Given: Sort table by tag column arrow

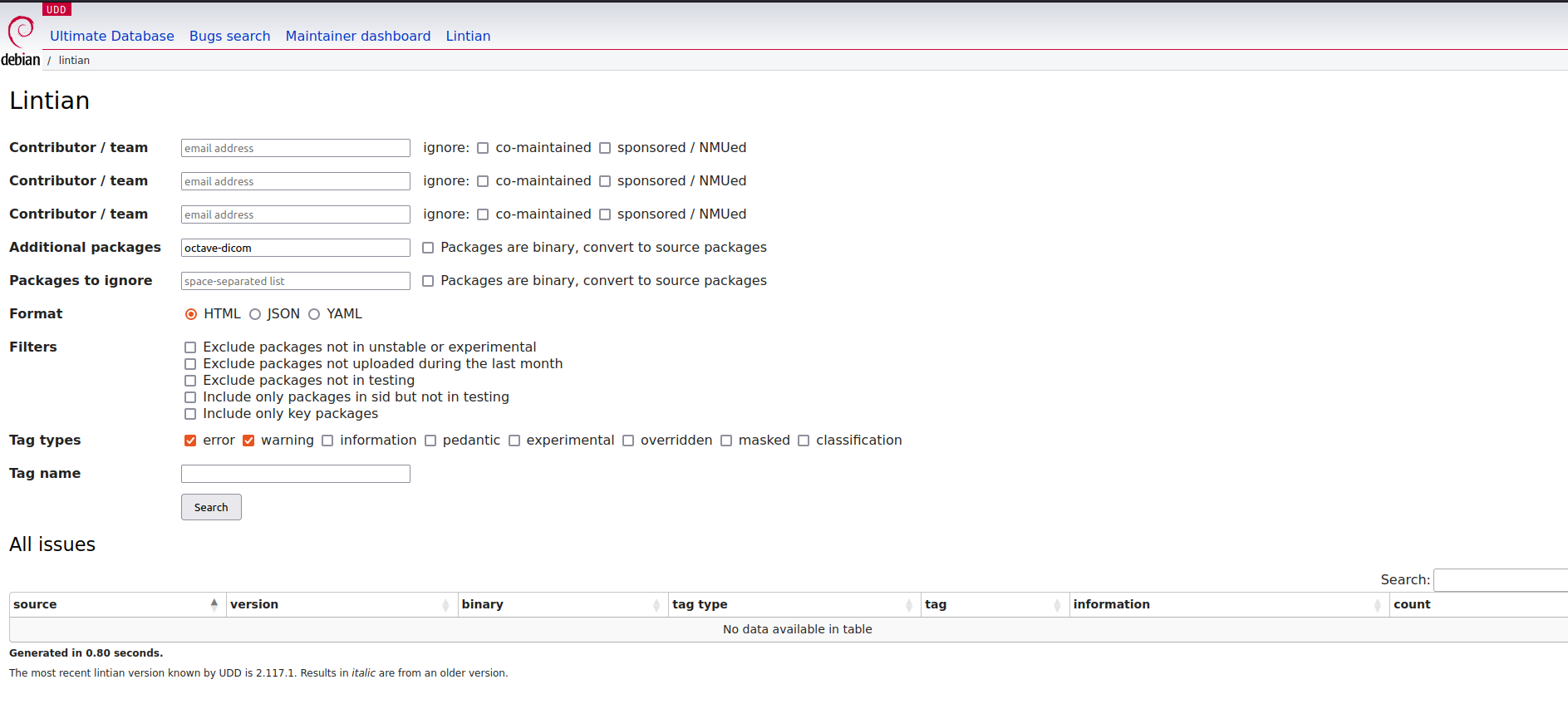Looking at the screenshot, I should (1057, 605).
